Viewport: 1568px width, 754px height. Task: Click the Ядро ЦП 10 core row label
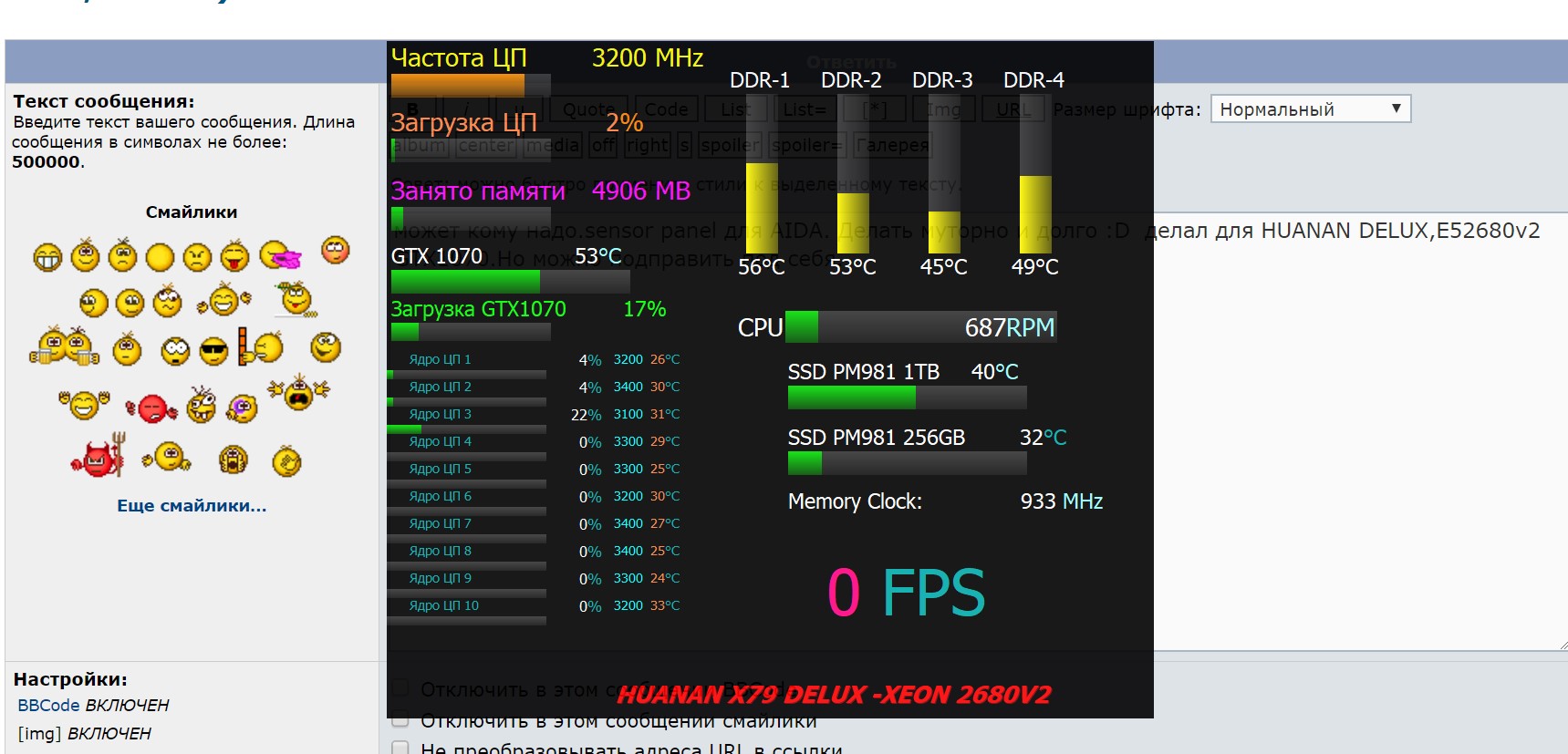444,605
